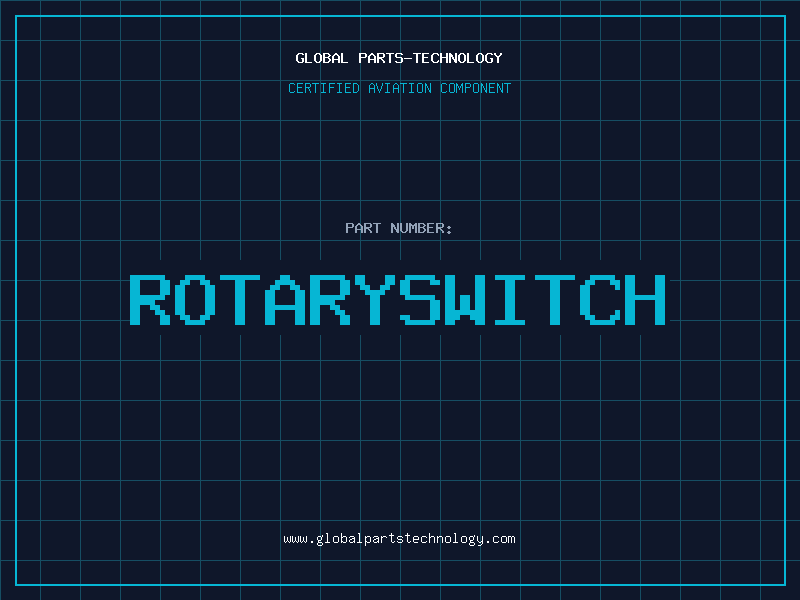Click the letter I in ROTARYSWITCH

[x=511, y=299]
